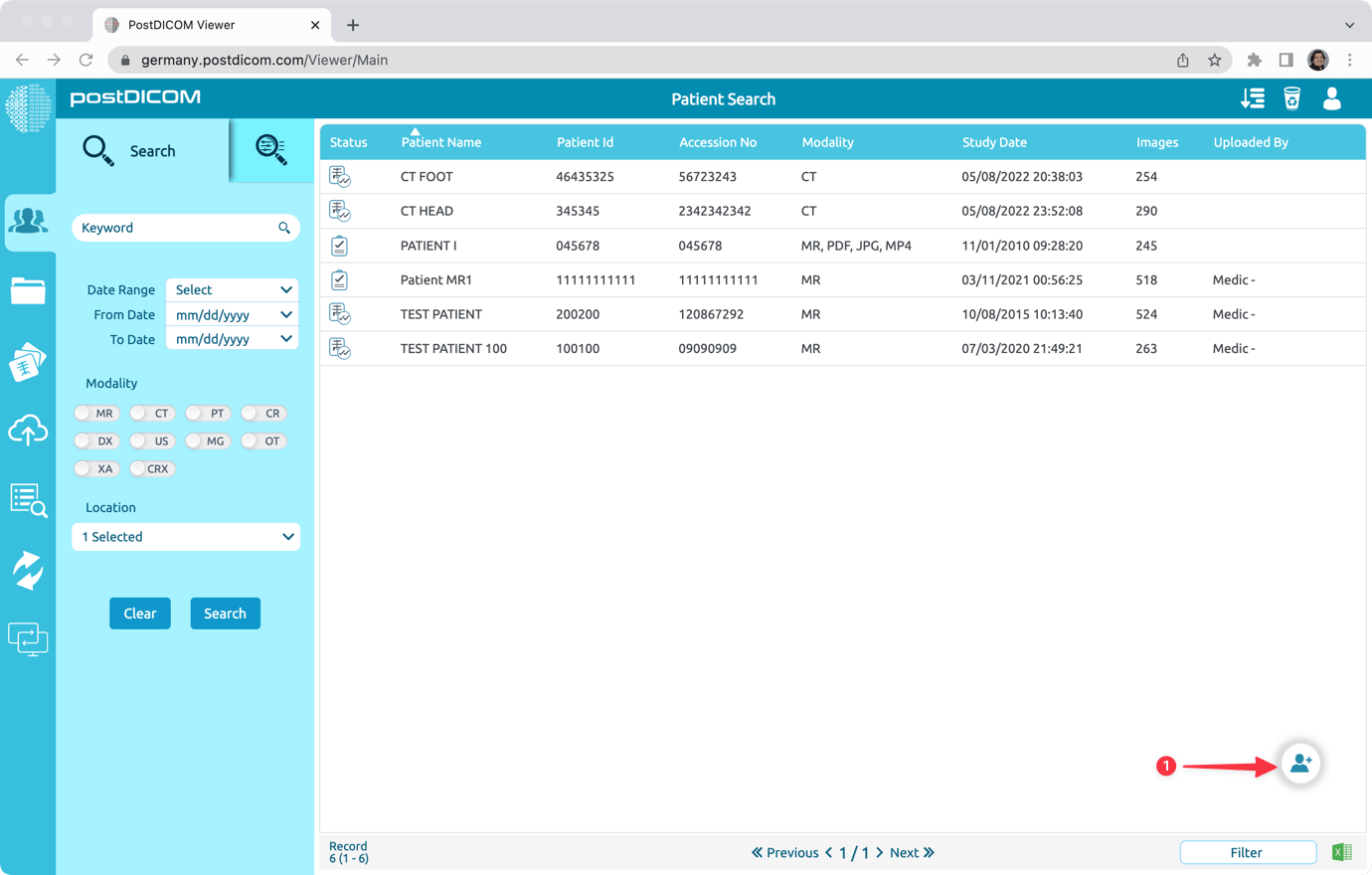This screenshot has height=875, width=1372.
Task: Open the screen sharing icon at sidebar bottom
Action: [x=28, y=639]
